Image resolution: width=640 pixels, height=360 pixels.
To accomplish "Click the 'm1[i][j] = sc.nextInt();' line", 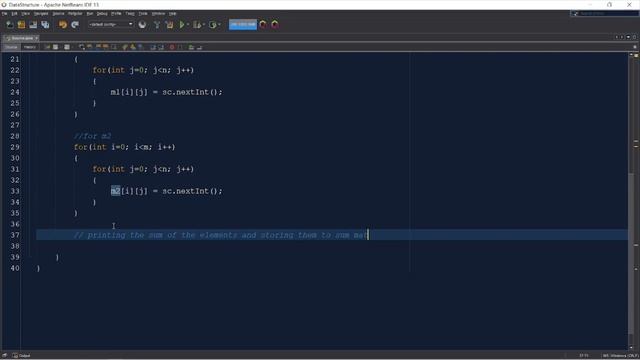I will (167, 92).
